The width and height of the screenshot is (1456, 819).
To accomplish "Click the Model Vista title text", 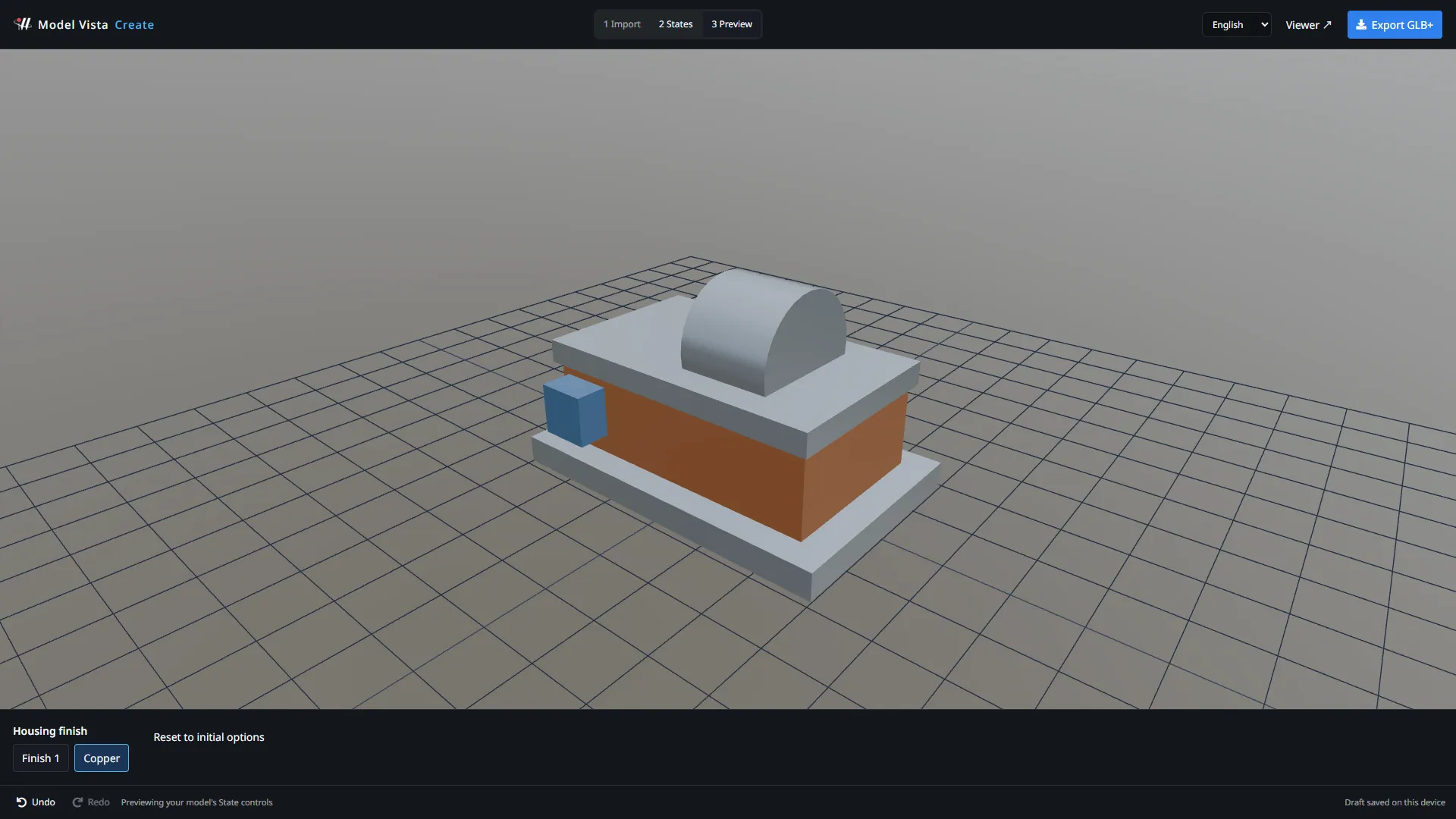I will pos(73,24).
